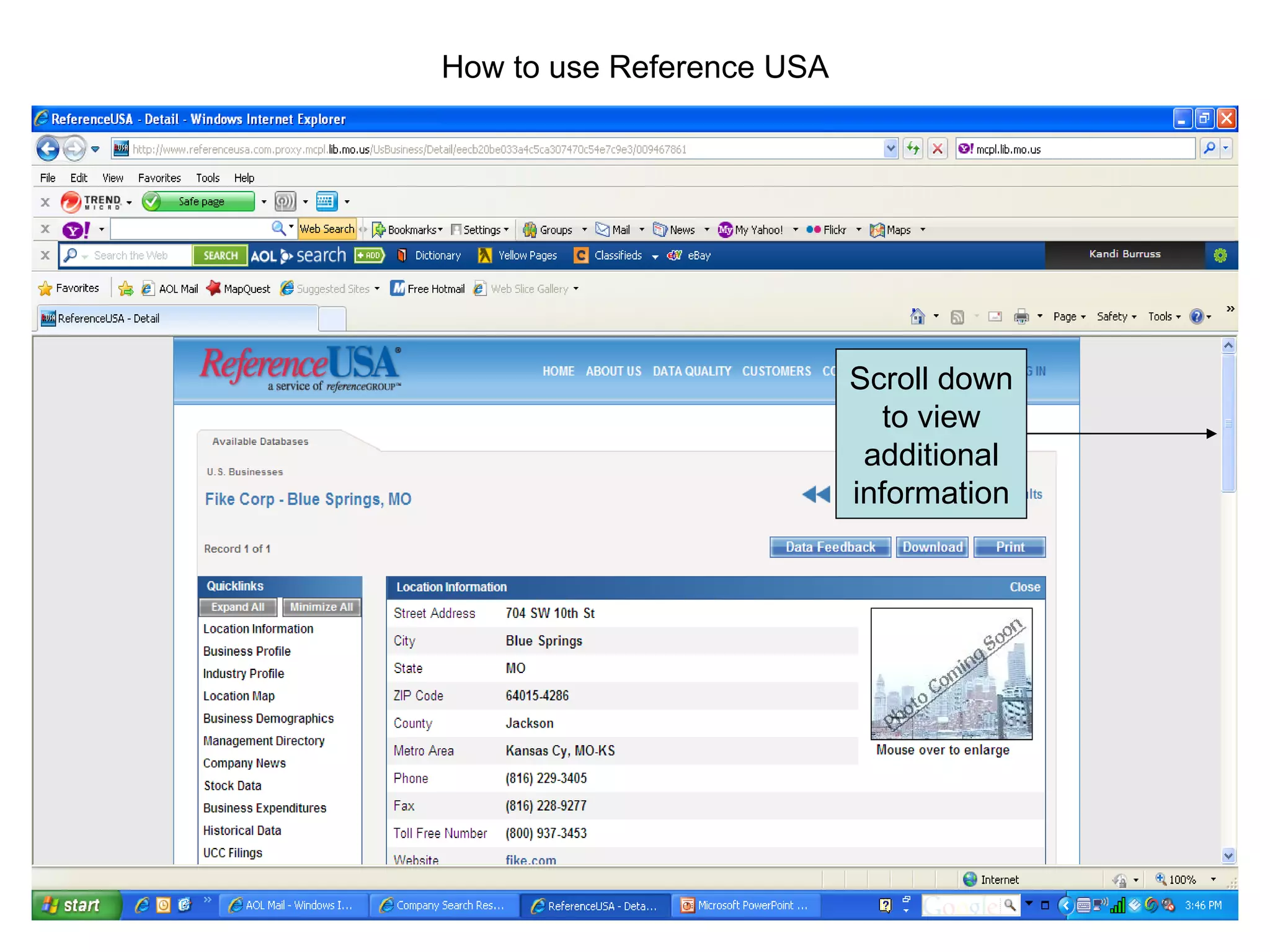Open the Edit menu
The height and width of the screenshot is (952, 1270).
pyautogui.click(x=79, y=178)
